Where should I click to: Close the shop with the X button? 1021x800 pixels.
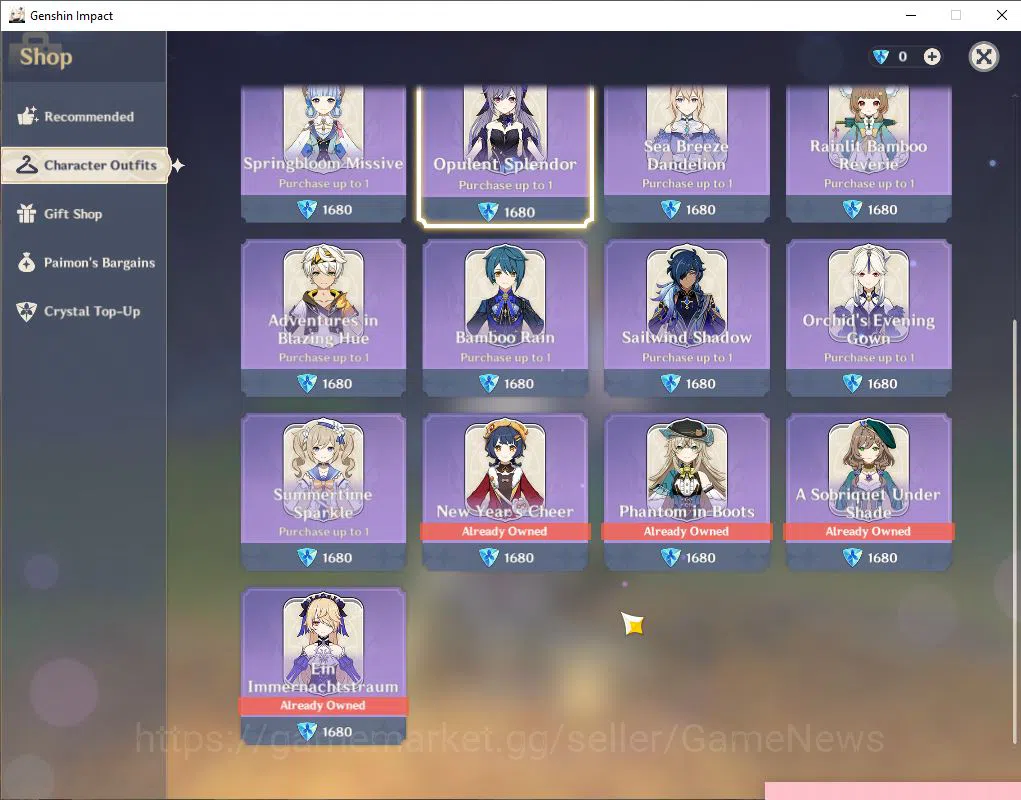point(984,57)
